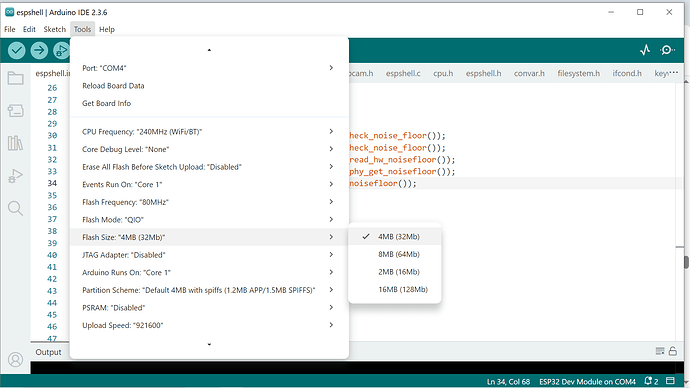
Task: Expand the JTAG Adapter submenu
Action: click(x=209, y=255)
